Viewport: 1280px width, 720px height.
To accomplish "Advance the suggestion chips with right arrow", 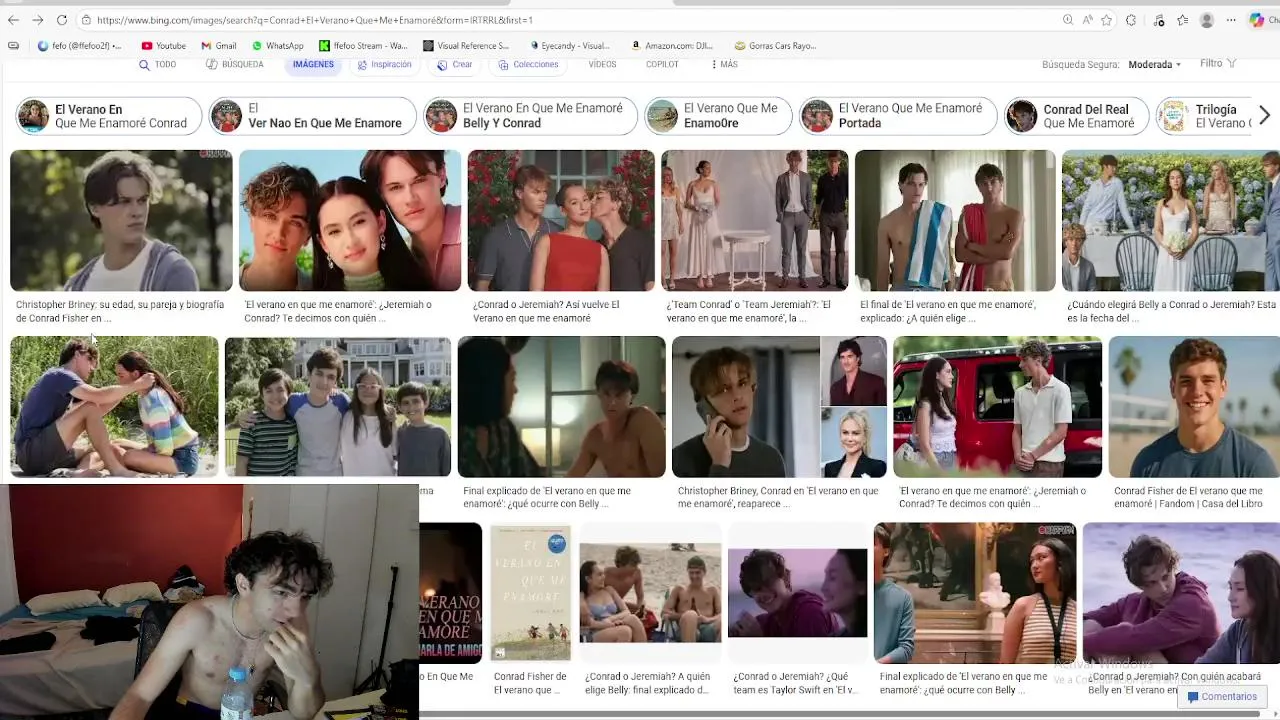I will [x=1264, y=116].
